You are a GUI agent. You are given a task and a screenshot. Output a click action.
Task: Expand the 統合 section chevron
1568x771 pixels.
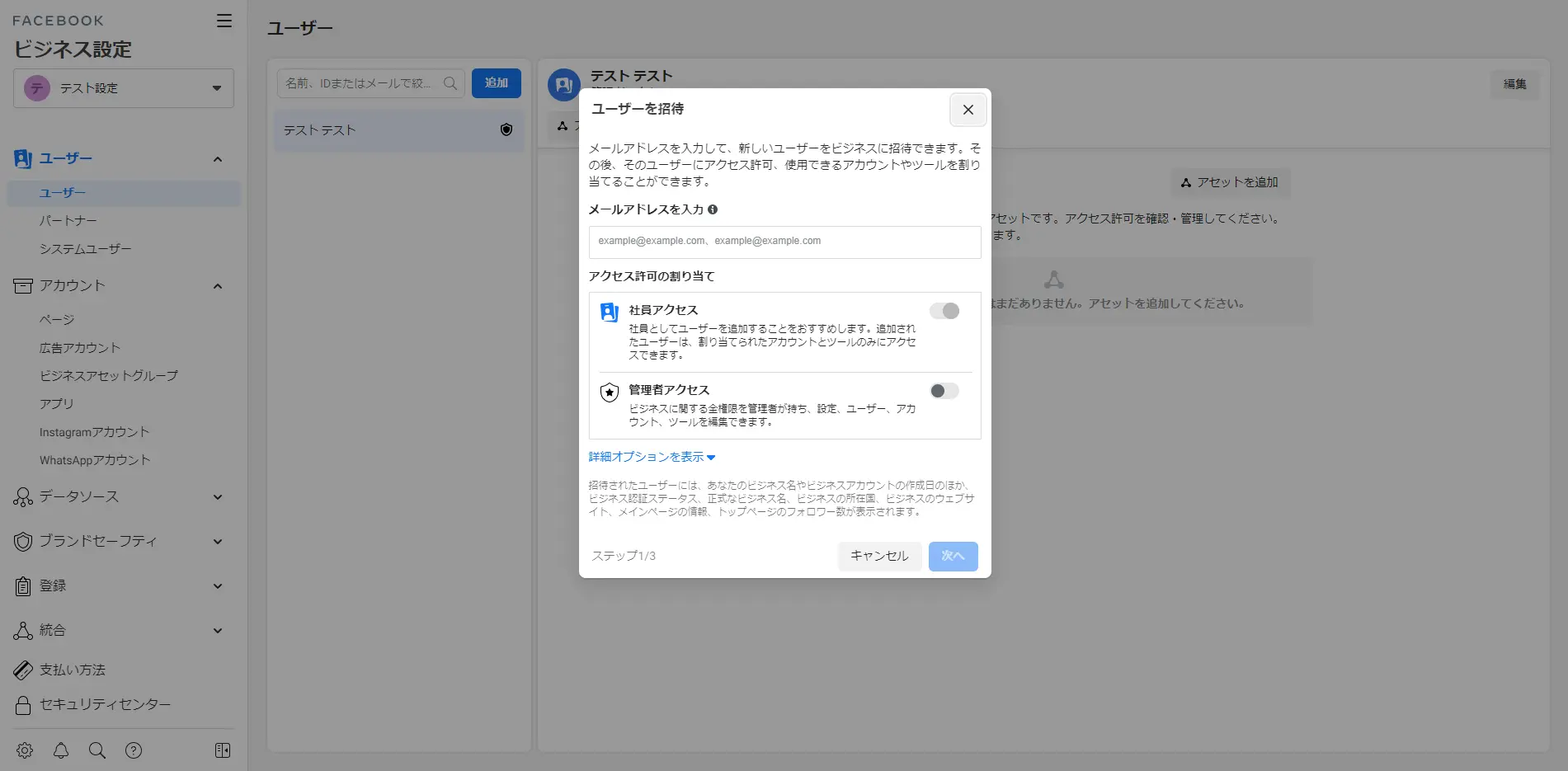click(x=218, y=631)
